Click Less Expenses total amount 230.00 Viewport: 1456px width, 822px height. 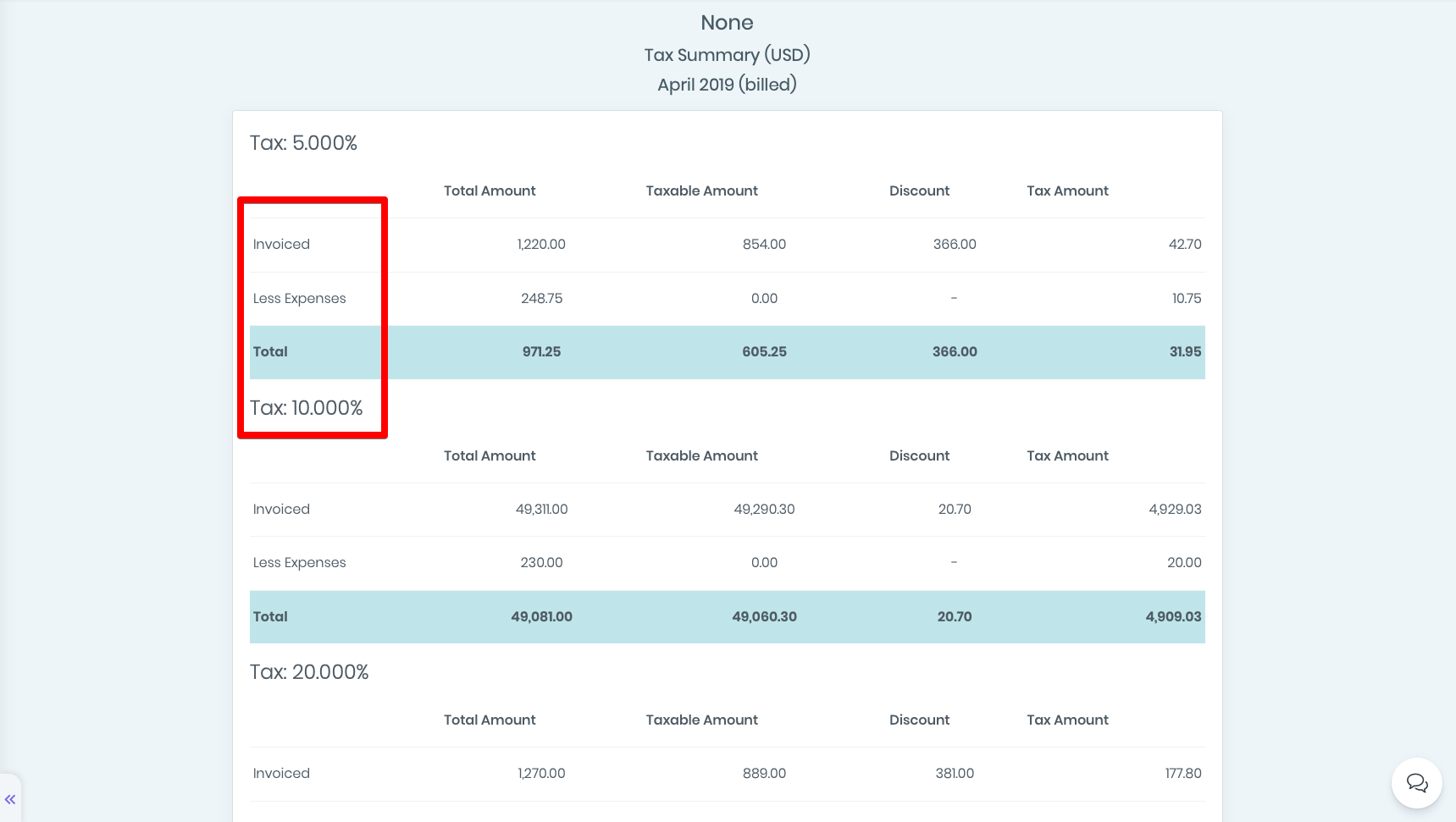coord(541,563)
